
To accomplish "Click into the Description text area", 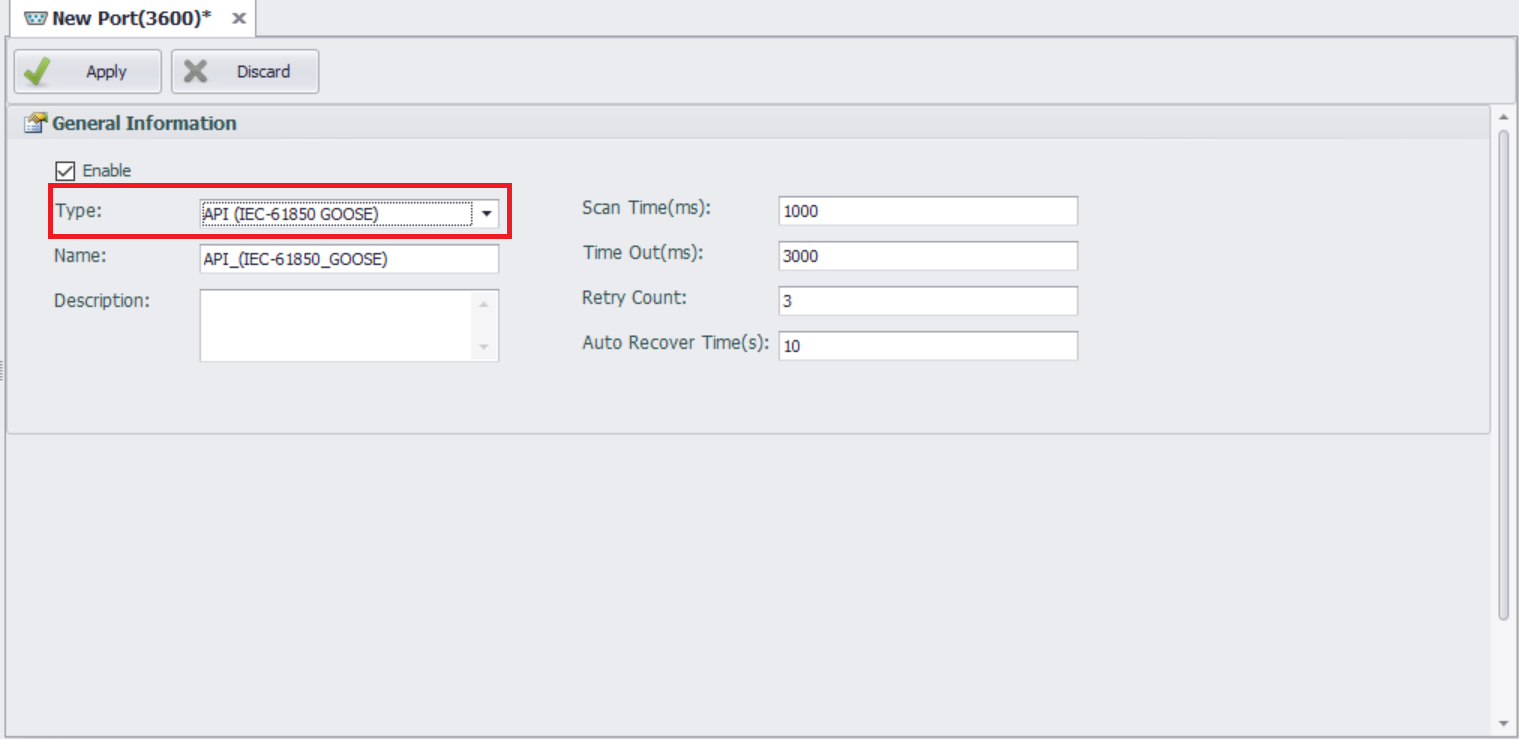I will click(x=336, y=325).
